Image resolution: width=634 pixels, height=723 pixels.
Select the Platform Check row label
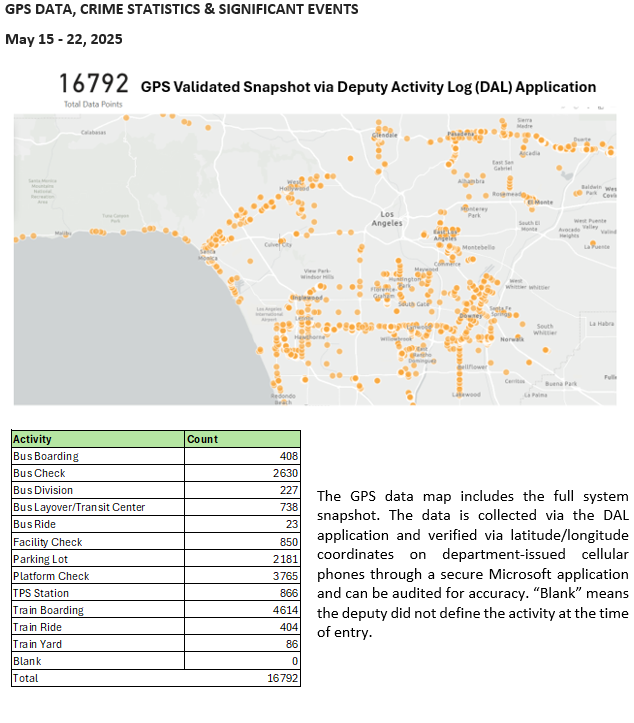pyautogui.click(x=51, y=576)
